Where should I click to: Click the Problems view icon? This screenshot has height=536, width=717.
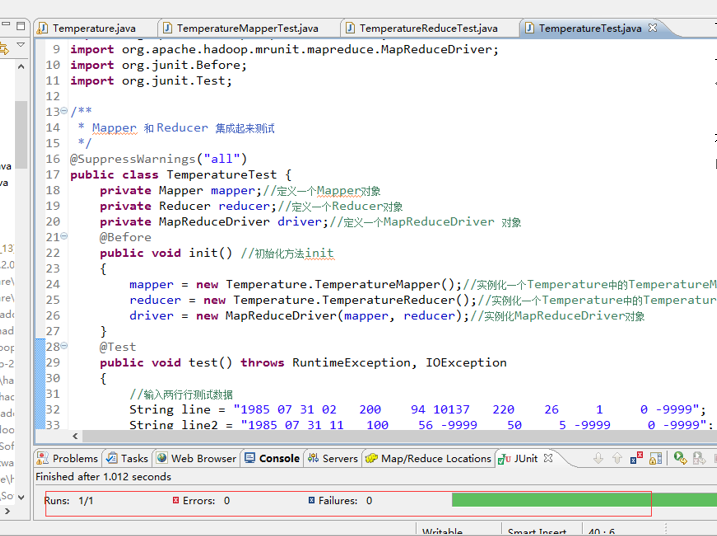(x=43, y=458)
